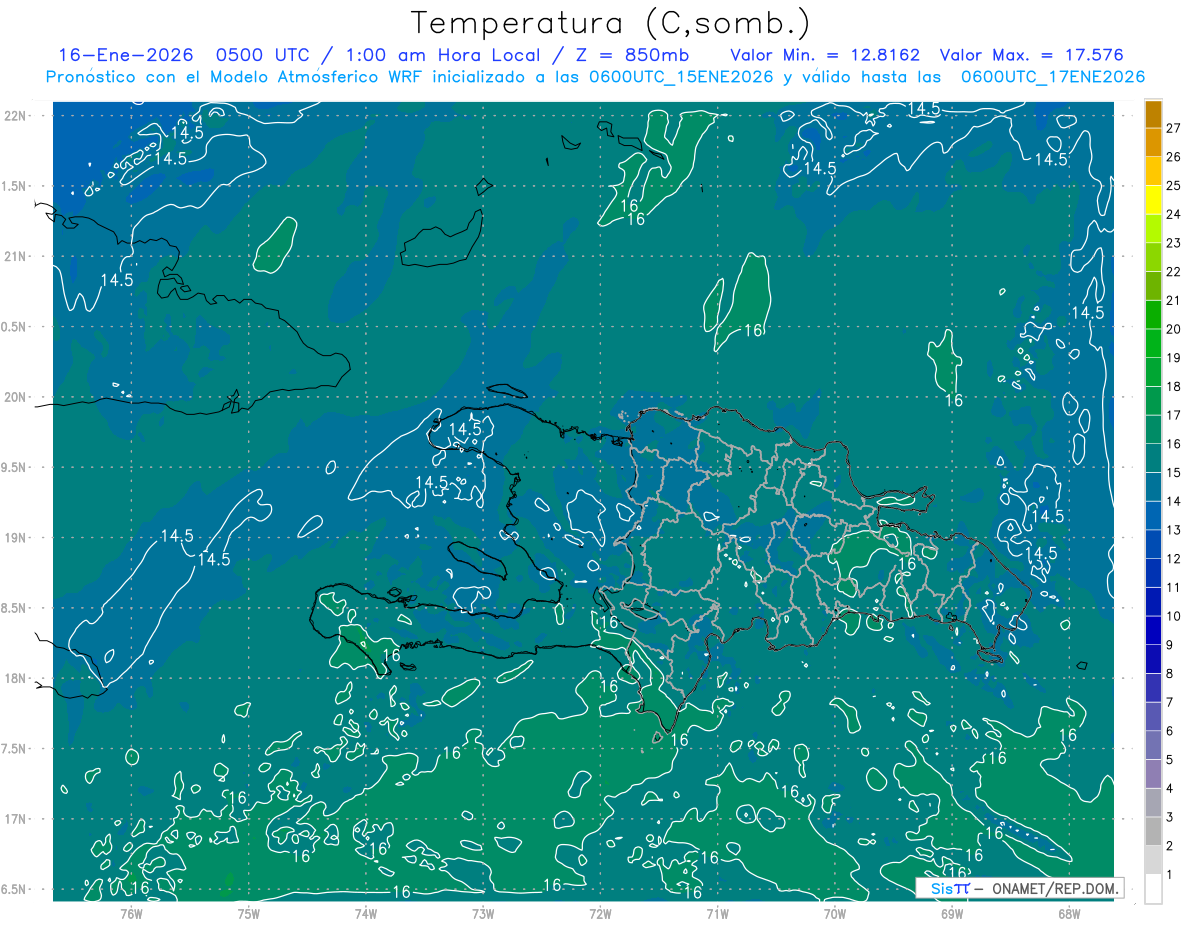
Task: Click legend value '26' on color bar
Action: (x=1173, y=157)
